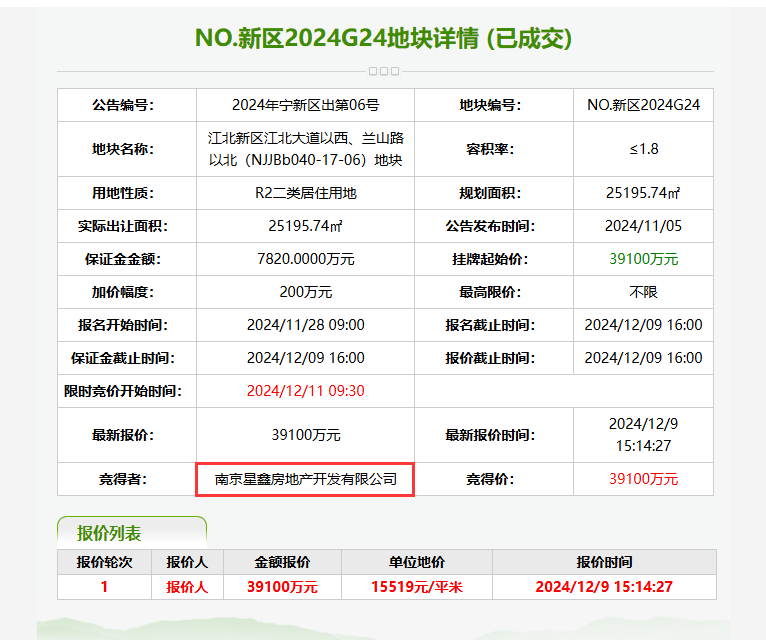Click the 规划面积 value 25195.74㎡
Image resolution: width=766 pixels, height=640 pixels.
click(x=643, y=193)
